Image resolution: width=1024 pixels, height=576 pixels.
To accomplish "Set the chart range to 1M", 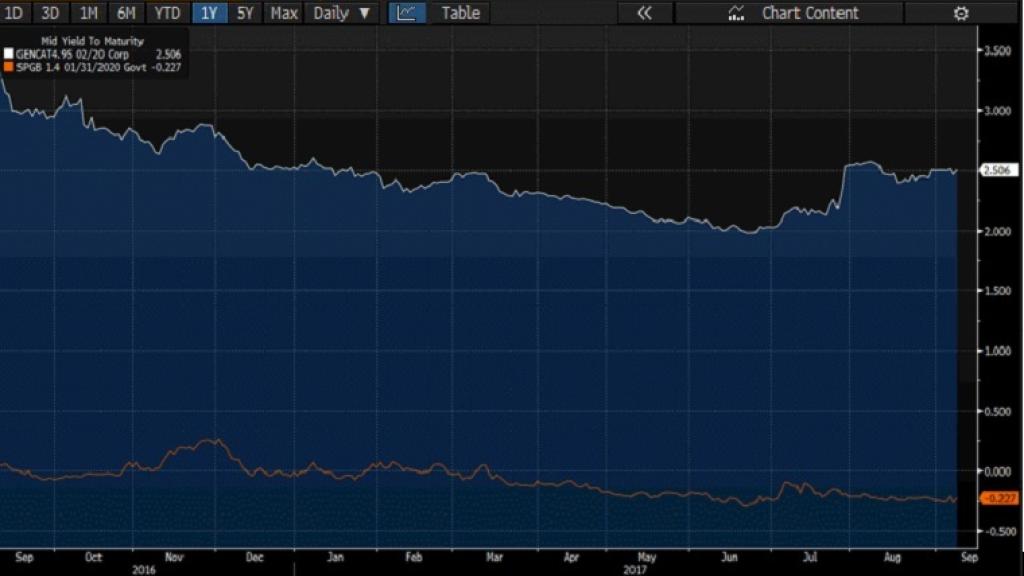I will pos(89,13).
